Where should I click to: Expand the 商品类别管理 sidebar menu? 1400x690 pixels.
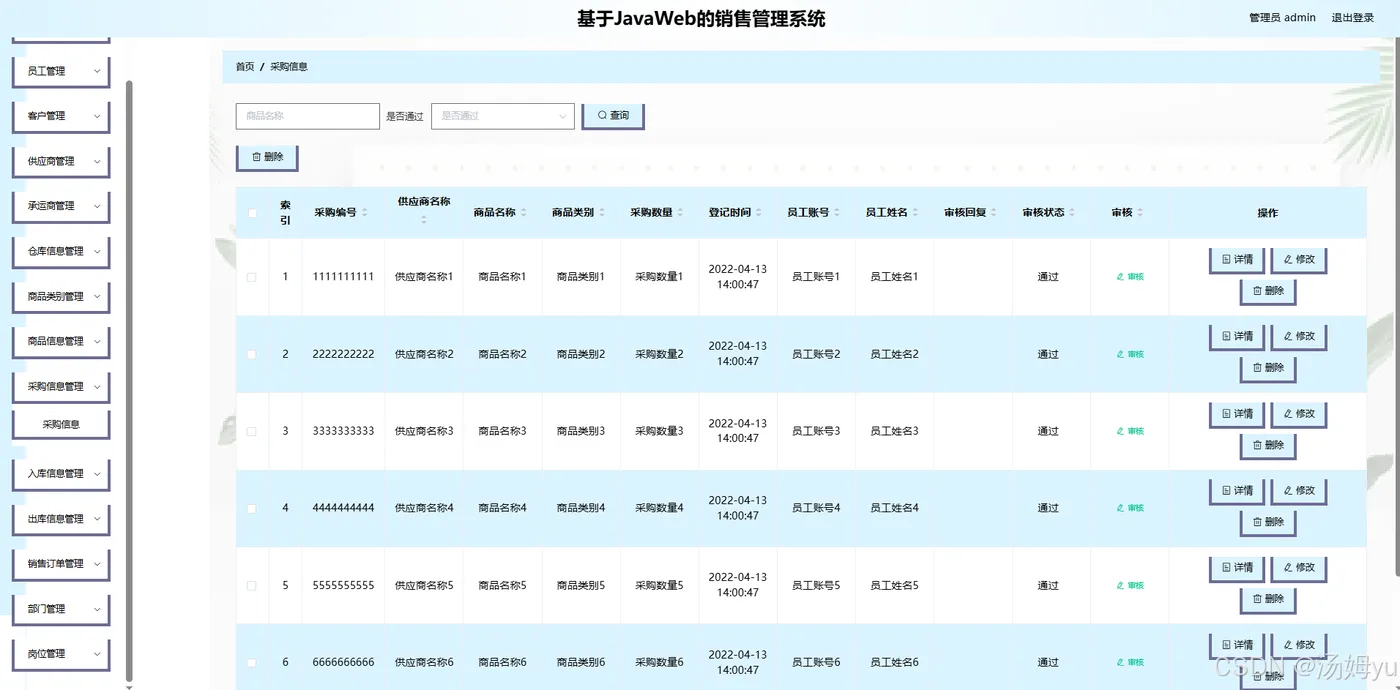61,296
